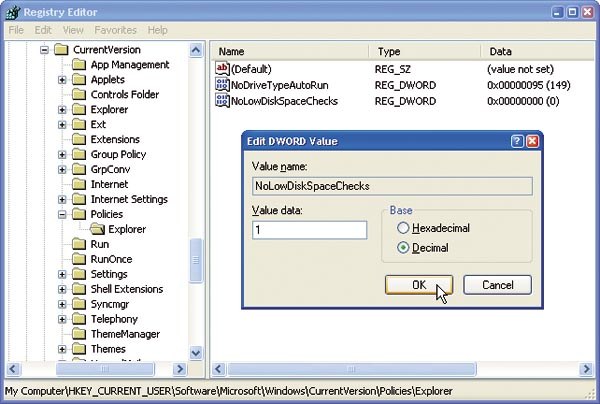Click the Controls Folder folder icon
Image resolution: width=600 pixels, height=404 pixels.
[79, 94]
